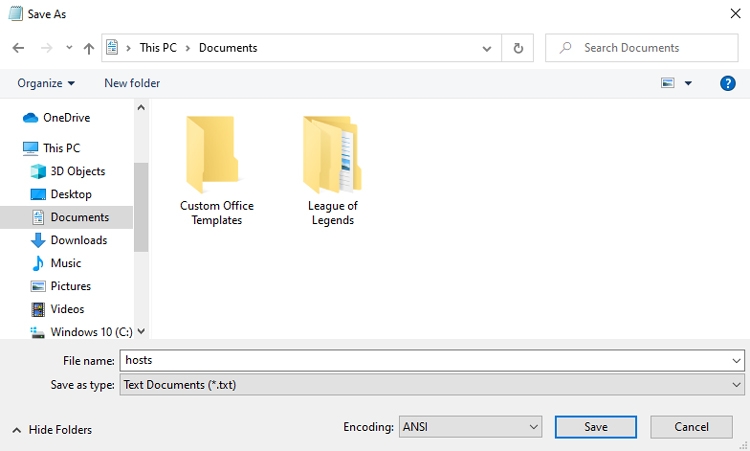Screen dimensions: 750x451
Task: Expand the chevron after This PC breadcrumb
Action: coord(188,48)
